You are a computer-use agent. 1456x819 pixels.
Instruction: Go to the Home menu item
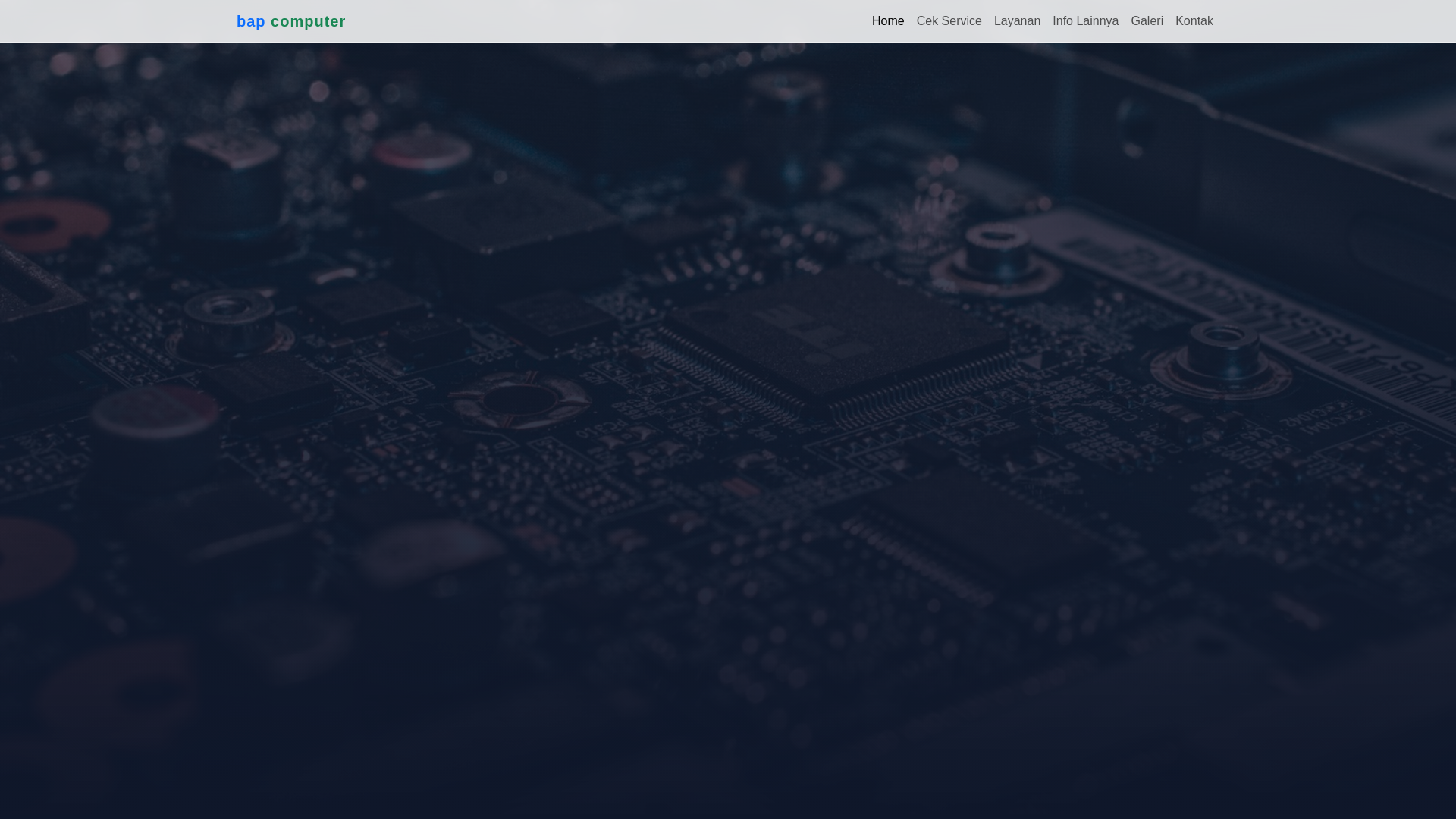[x=888, y=21]
